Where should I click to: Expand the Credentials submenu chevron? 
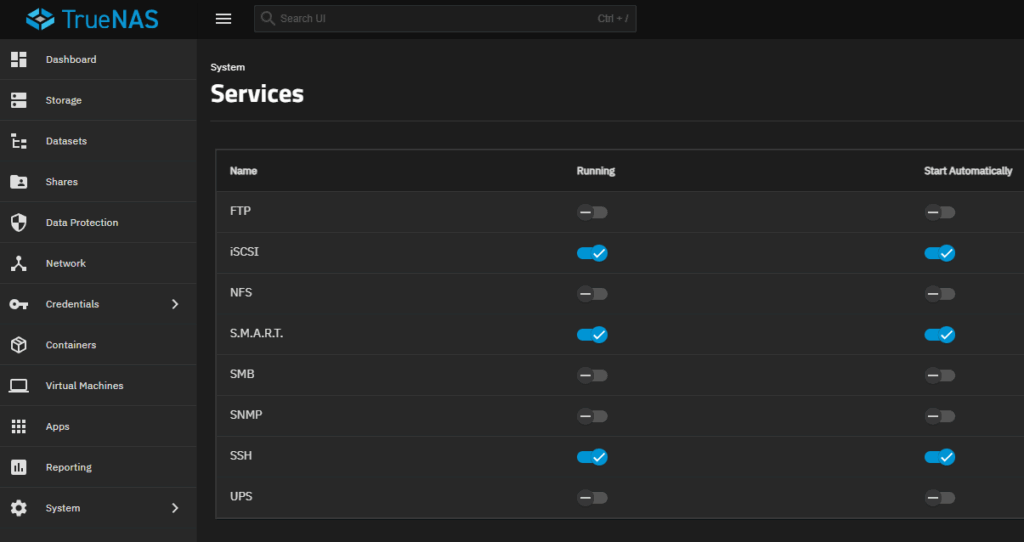pos(175,304)
